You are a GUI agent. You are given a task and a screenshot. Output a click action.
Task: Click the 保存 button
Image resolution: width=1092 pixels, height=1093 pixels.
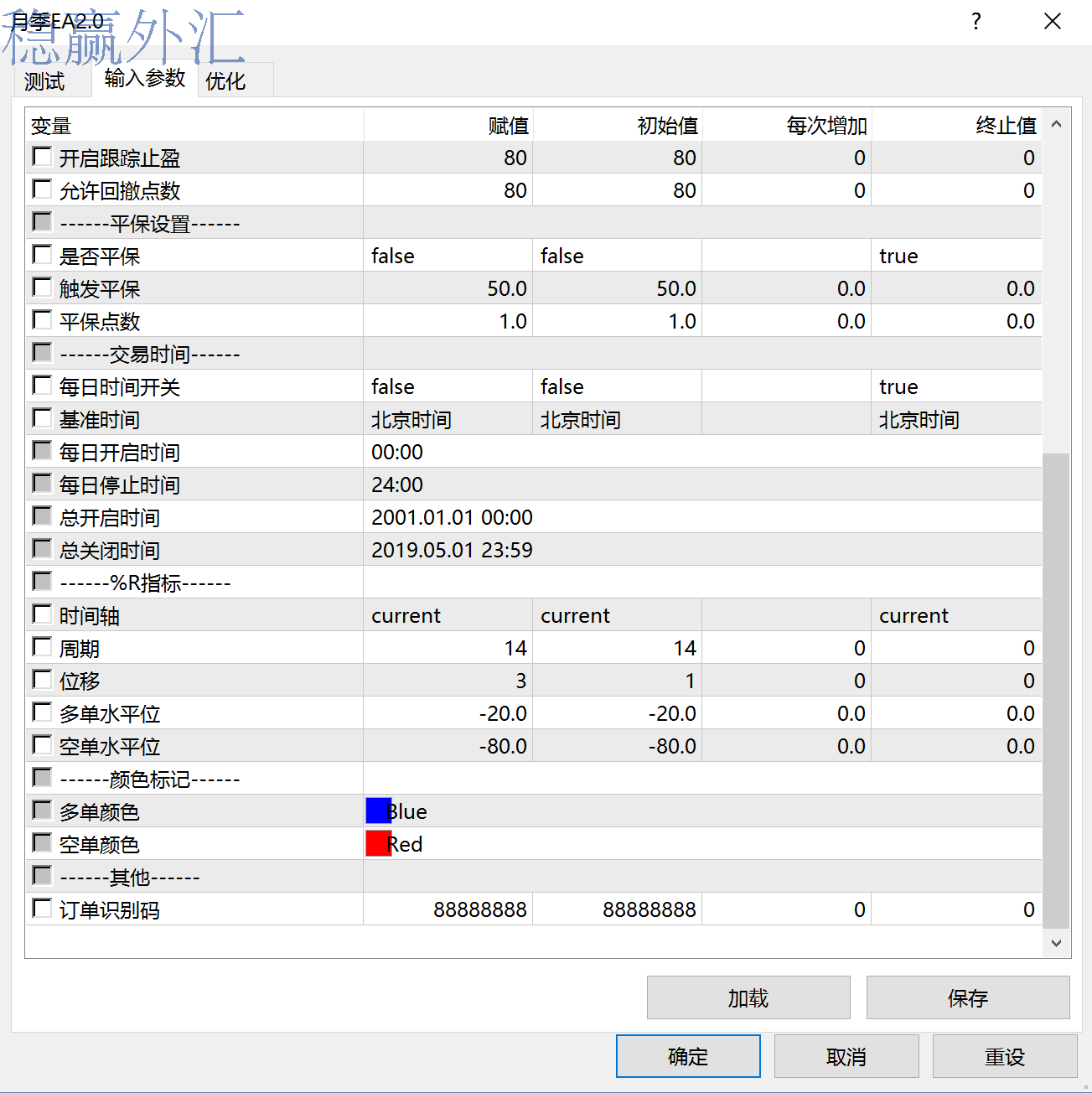pos(968,997)
